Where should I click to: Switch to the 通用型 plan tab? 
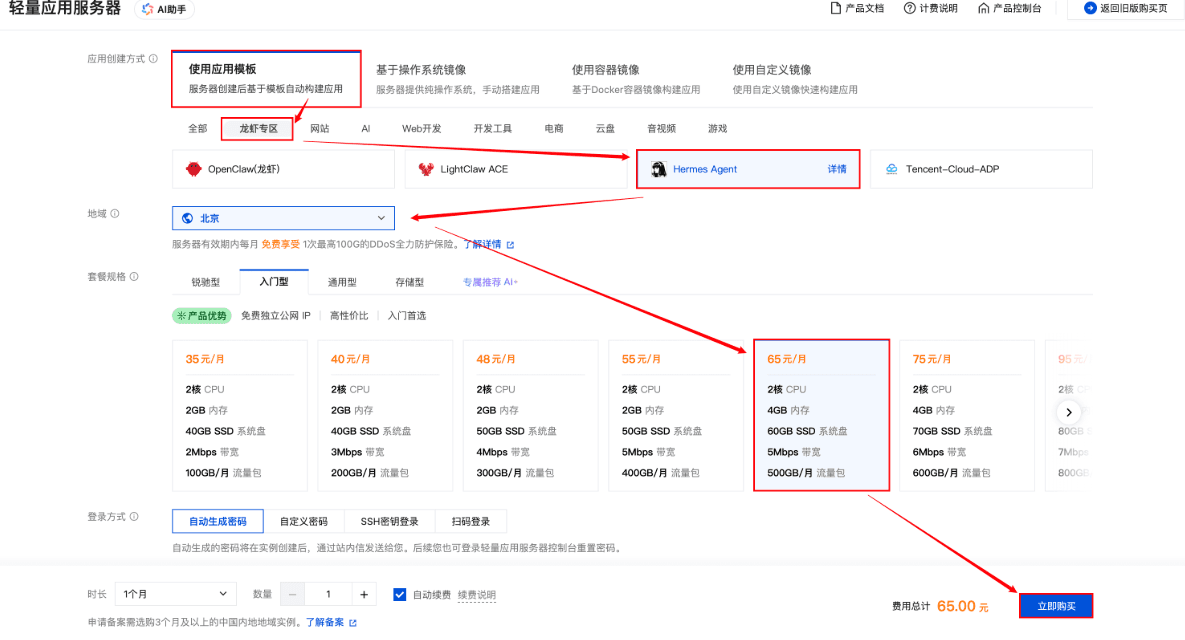[x=343, y=282]
